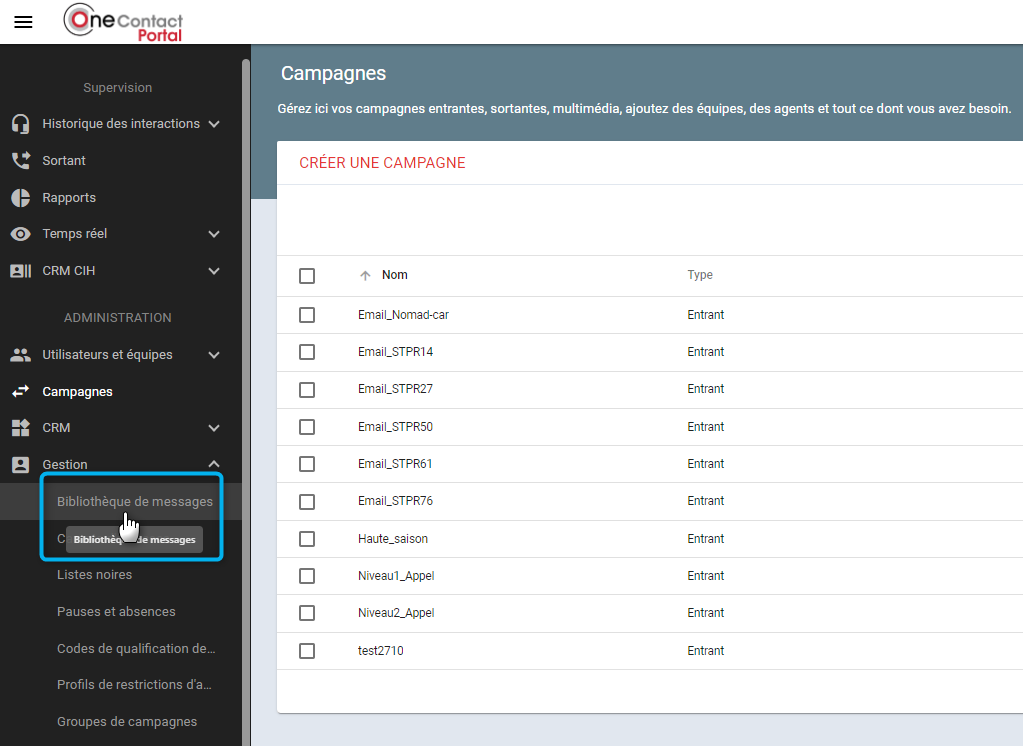Click Email_STPR50 campaign name
The height and width of the screenshot is (746, 1023).
(395, 427)
